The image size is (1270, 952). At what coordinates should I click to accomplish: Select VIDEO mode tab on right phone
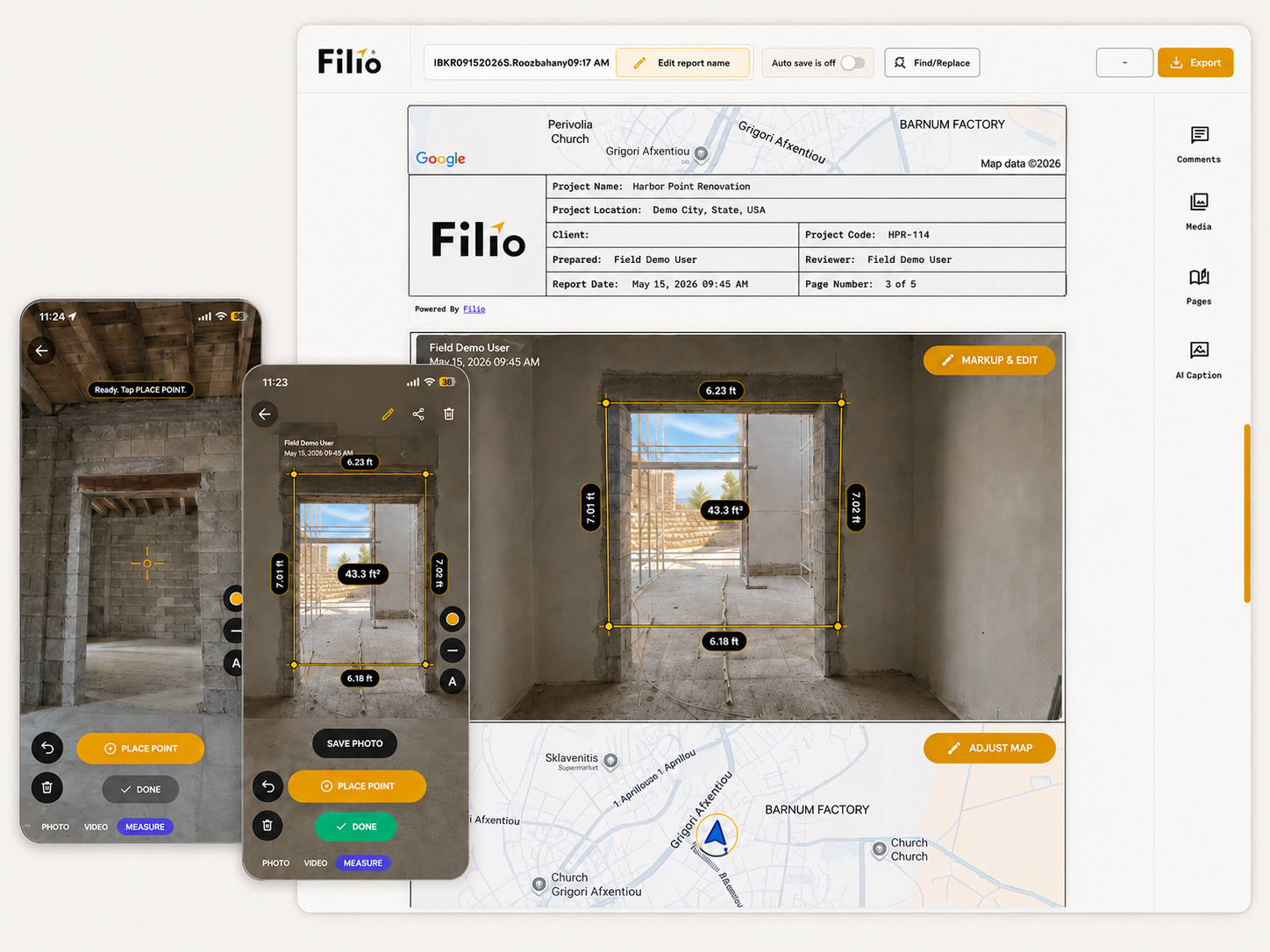click(316, 863)
